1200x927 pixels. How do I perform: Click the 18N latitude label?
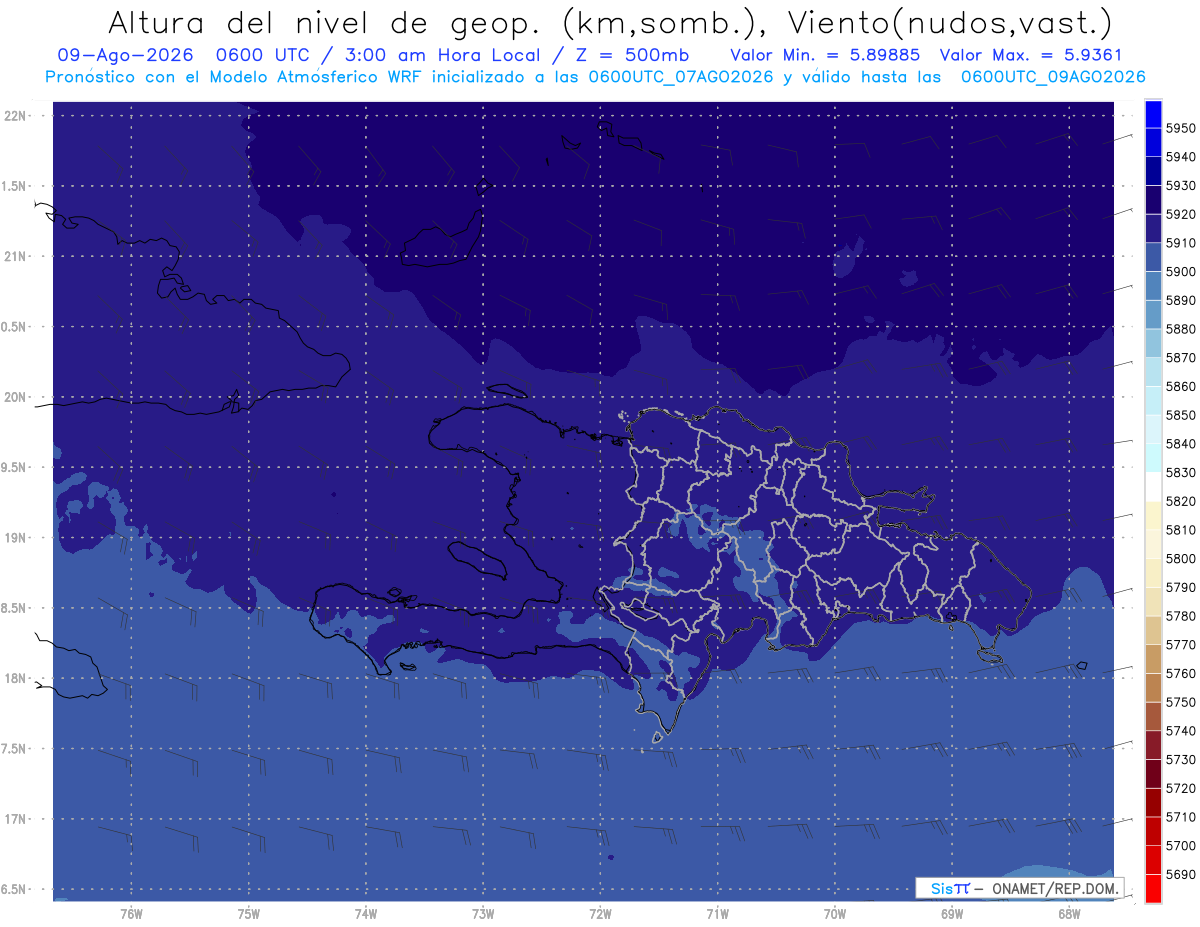tap(16, 678)
